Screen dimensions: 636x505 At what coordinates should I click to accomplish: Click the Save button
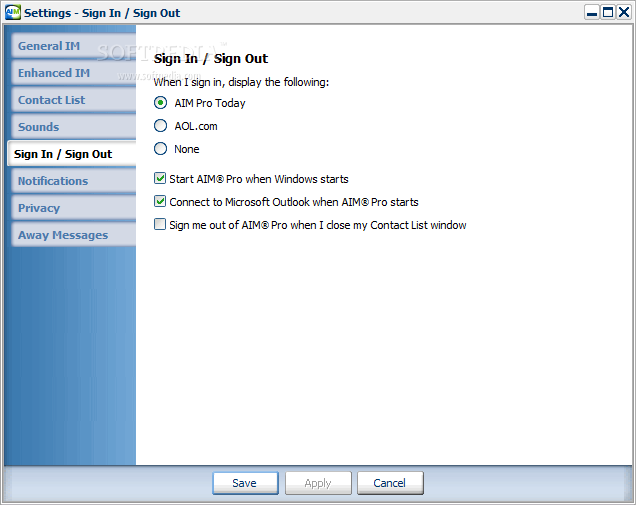245,483
